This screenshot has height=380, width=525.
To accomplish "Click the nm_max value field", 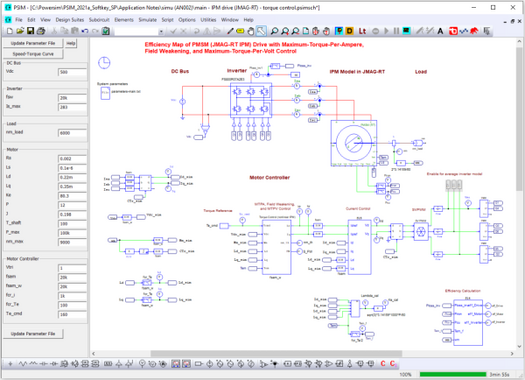I will [x=72, y=242].
